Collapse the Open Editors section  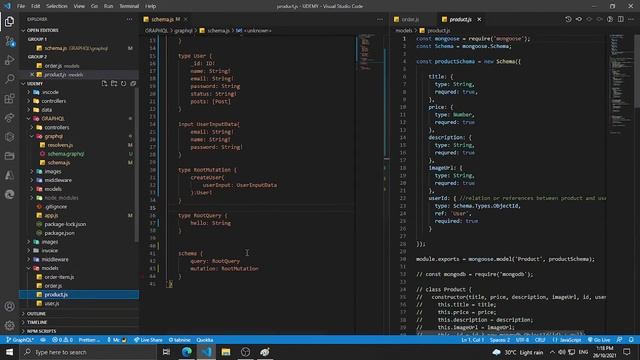coord(42,30)
